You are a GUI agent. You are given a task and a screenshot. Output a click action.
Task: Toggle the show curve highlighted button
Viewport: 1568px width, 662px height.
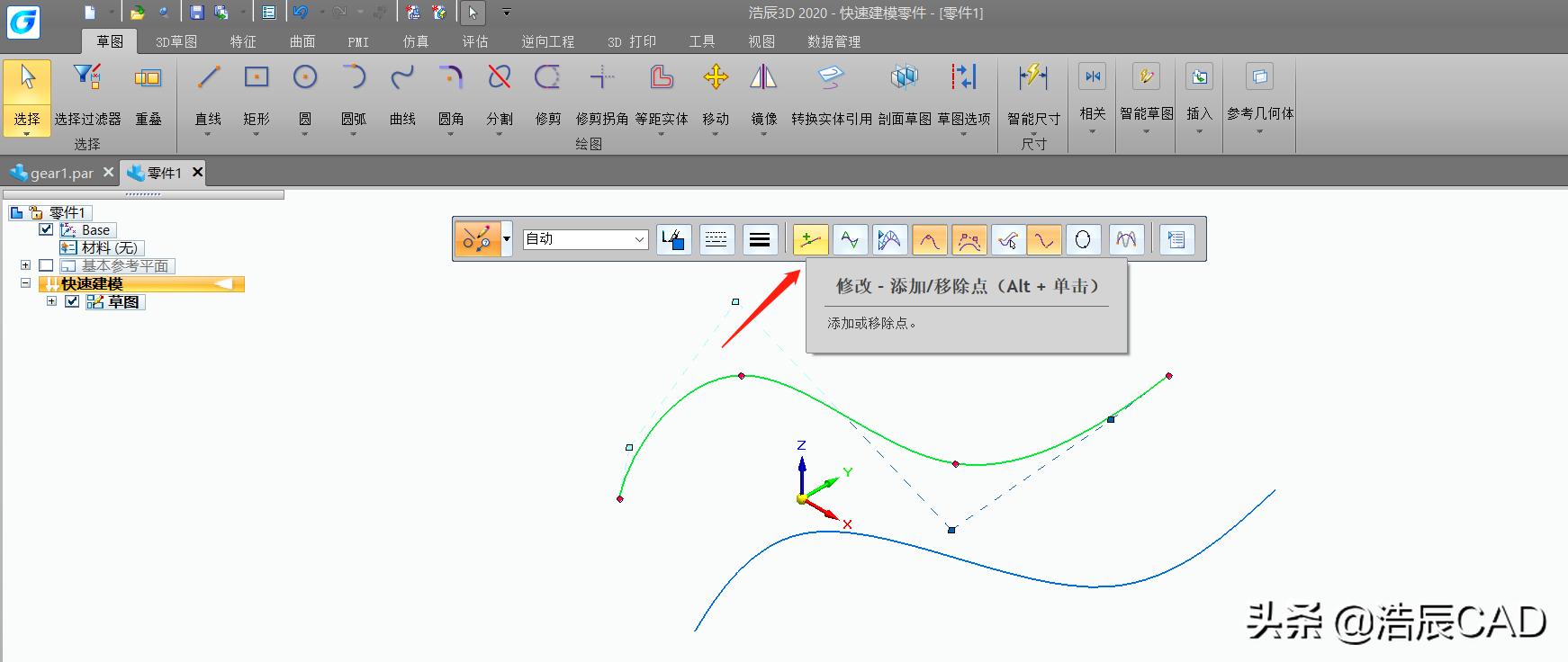pos(929,239)
